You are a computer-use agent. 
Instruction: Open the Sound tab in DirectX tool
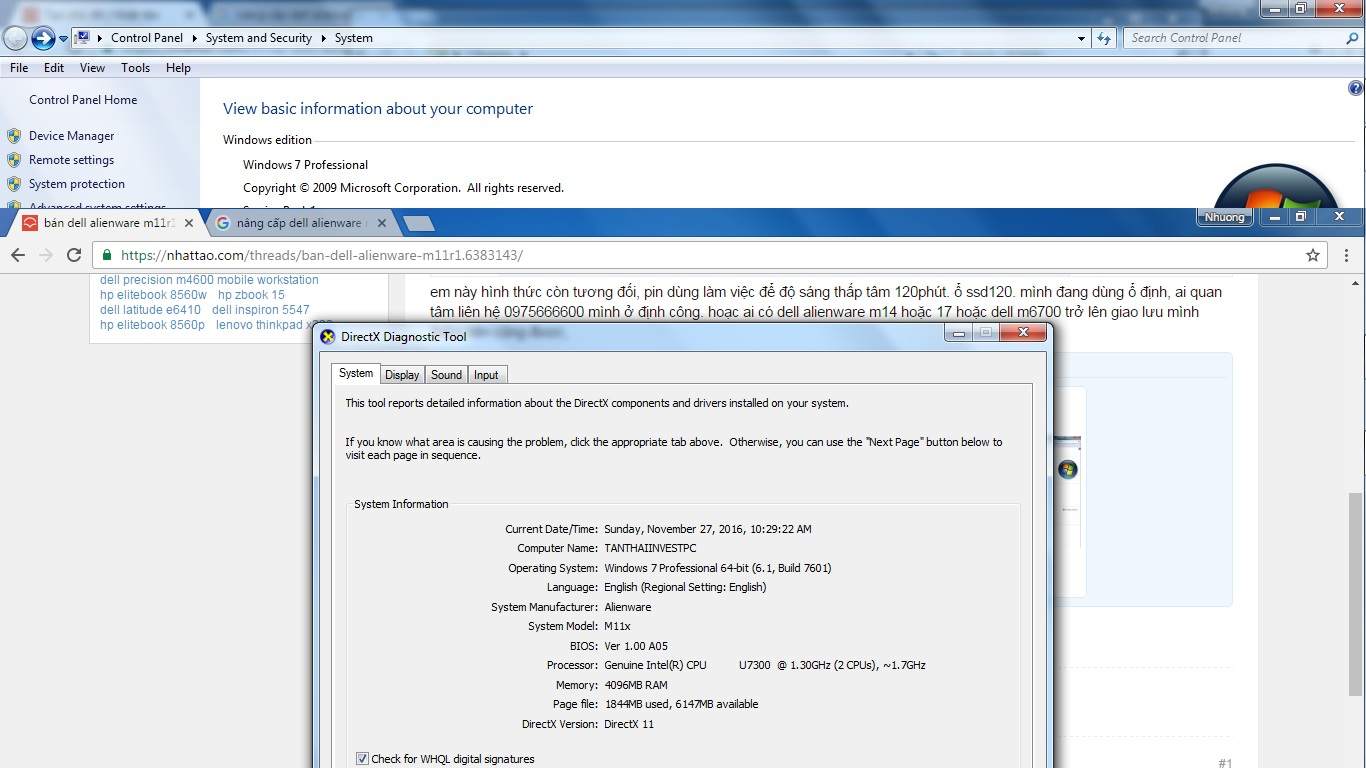click(x=446, y=375)
